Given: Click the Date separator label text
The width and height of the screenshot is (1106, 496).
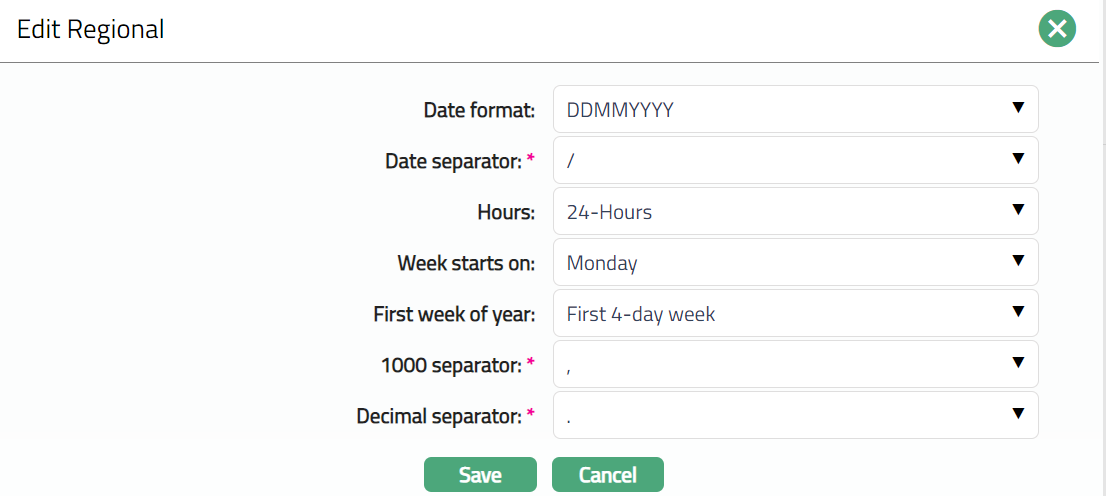Looking at the screenshot, I should pyautogui.click(x=452, y=161).
